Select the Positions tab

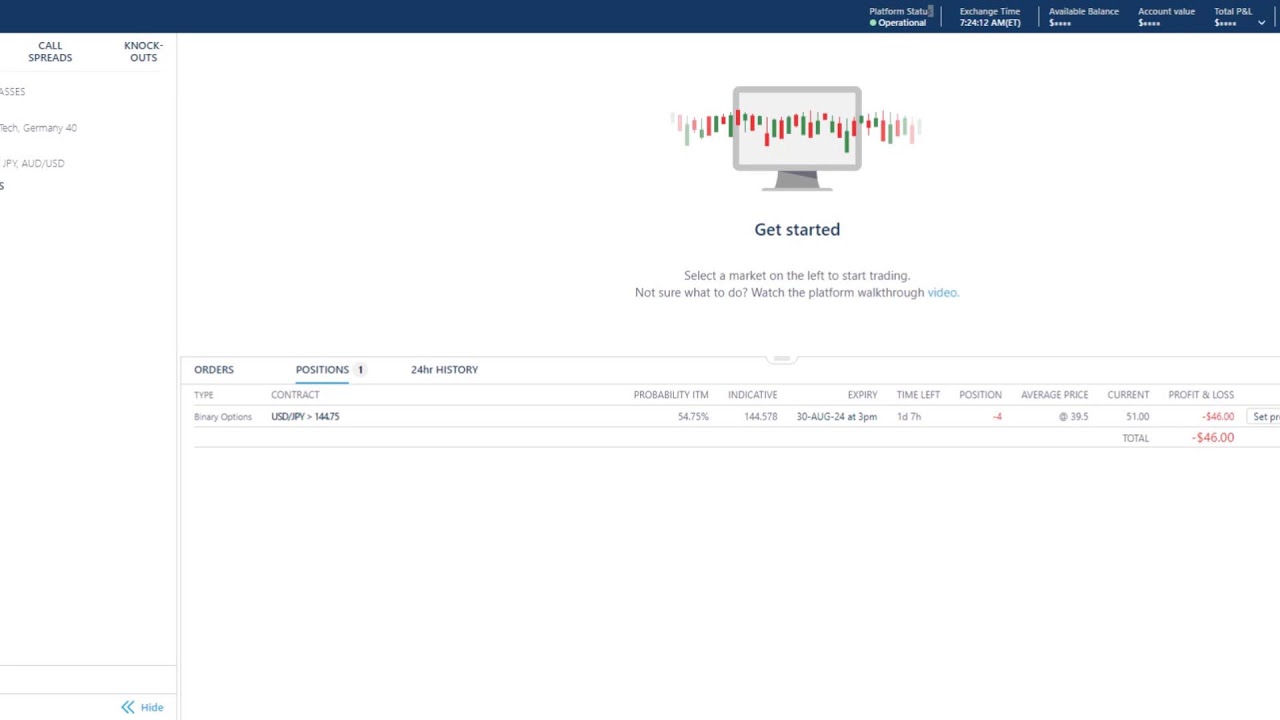pos(322,370)
